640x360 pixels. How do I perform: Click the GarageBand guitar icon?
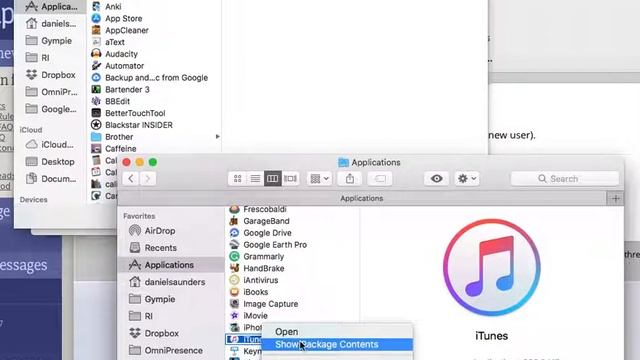click(234, 221)
